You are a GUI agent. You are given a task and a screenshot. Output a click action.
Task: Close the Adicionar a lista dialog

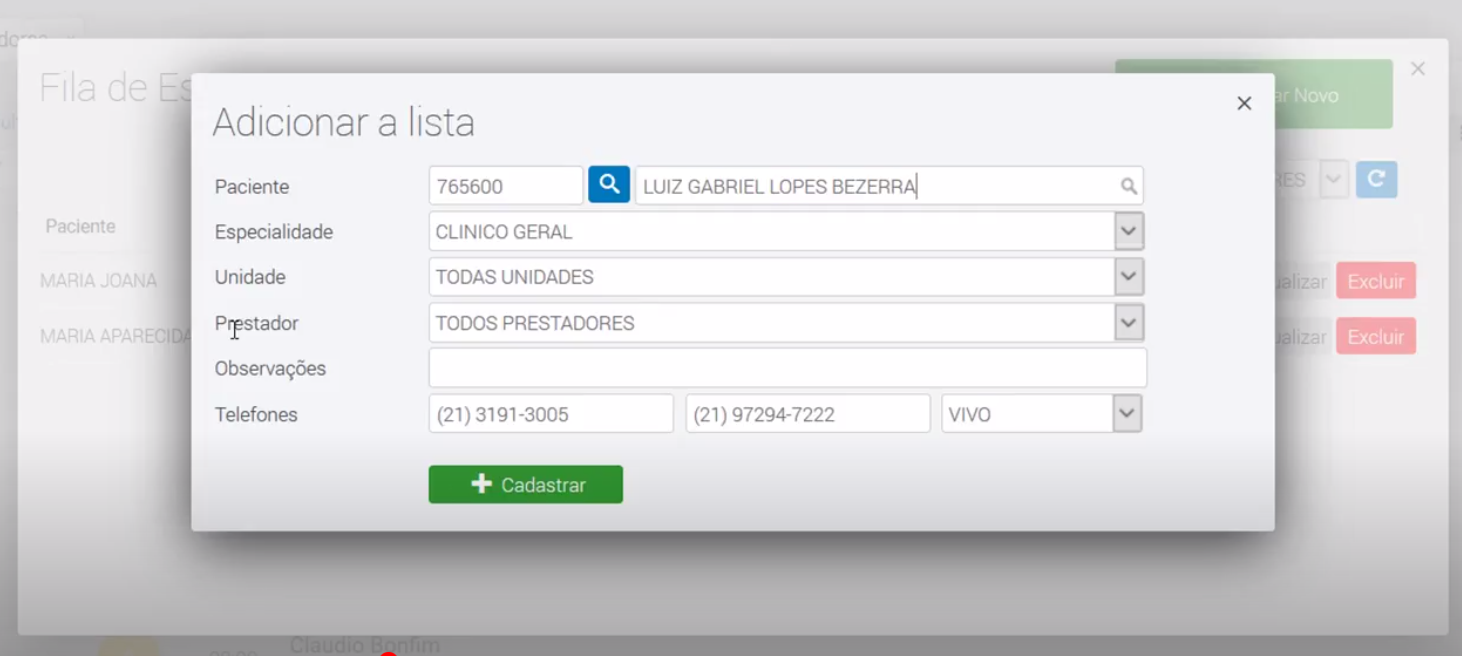[x=1244, y=103]
